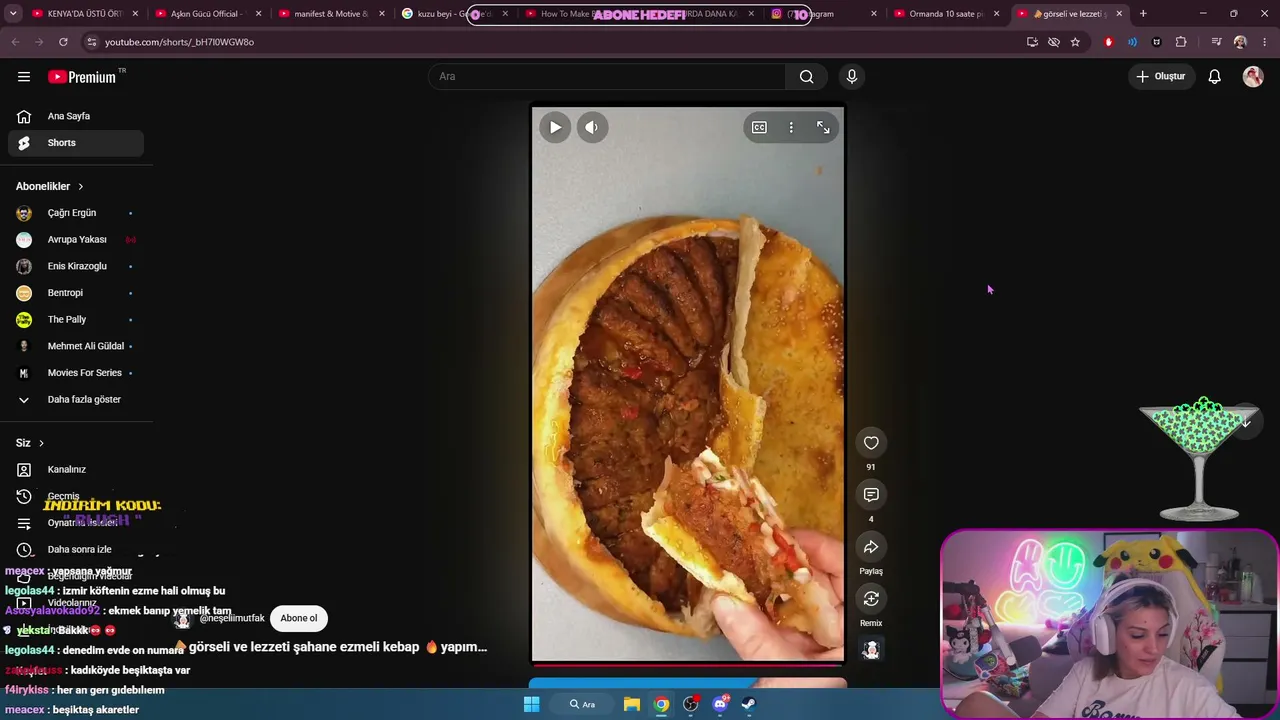The image size is (1280, 720).
Task: Open the Chrome extensions puzzle menu
Action: point(1181,42)
